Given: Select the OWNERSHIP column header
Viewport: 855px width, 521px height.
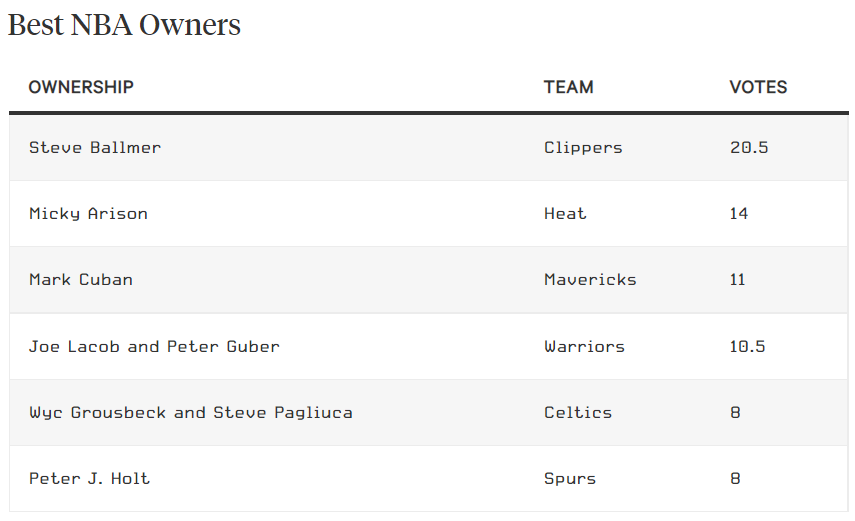Looking at the screenshot, I should [x=81, y=87].
